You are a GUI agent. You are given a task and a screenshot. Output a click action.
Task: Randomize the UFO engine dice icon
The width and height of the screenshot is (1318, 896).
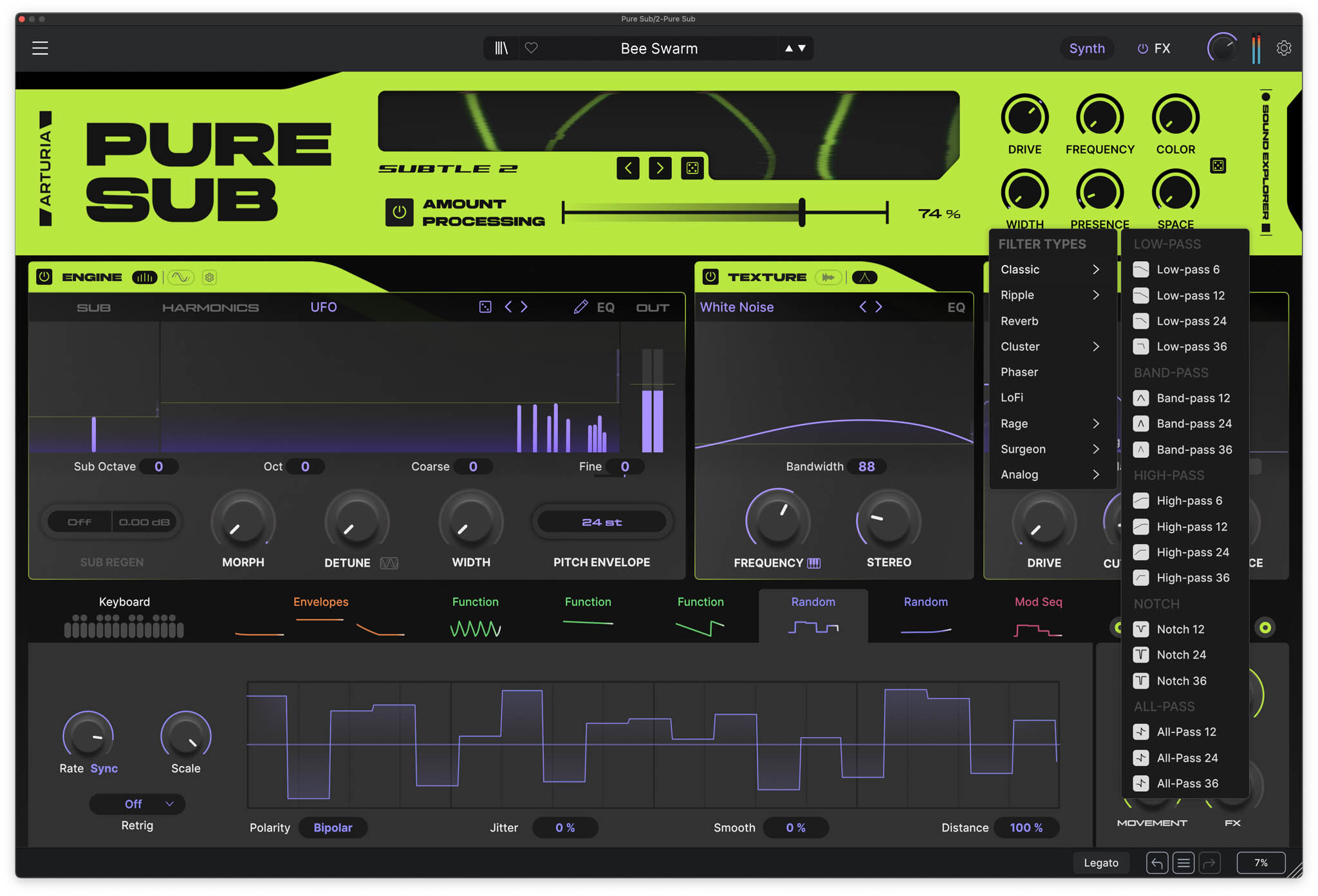(x=485, y=307)
